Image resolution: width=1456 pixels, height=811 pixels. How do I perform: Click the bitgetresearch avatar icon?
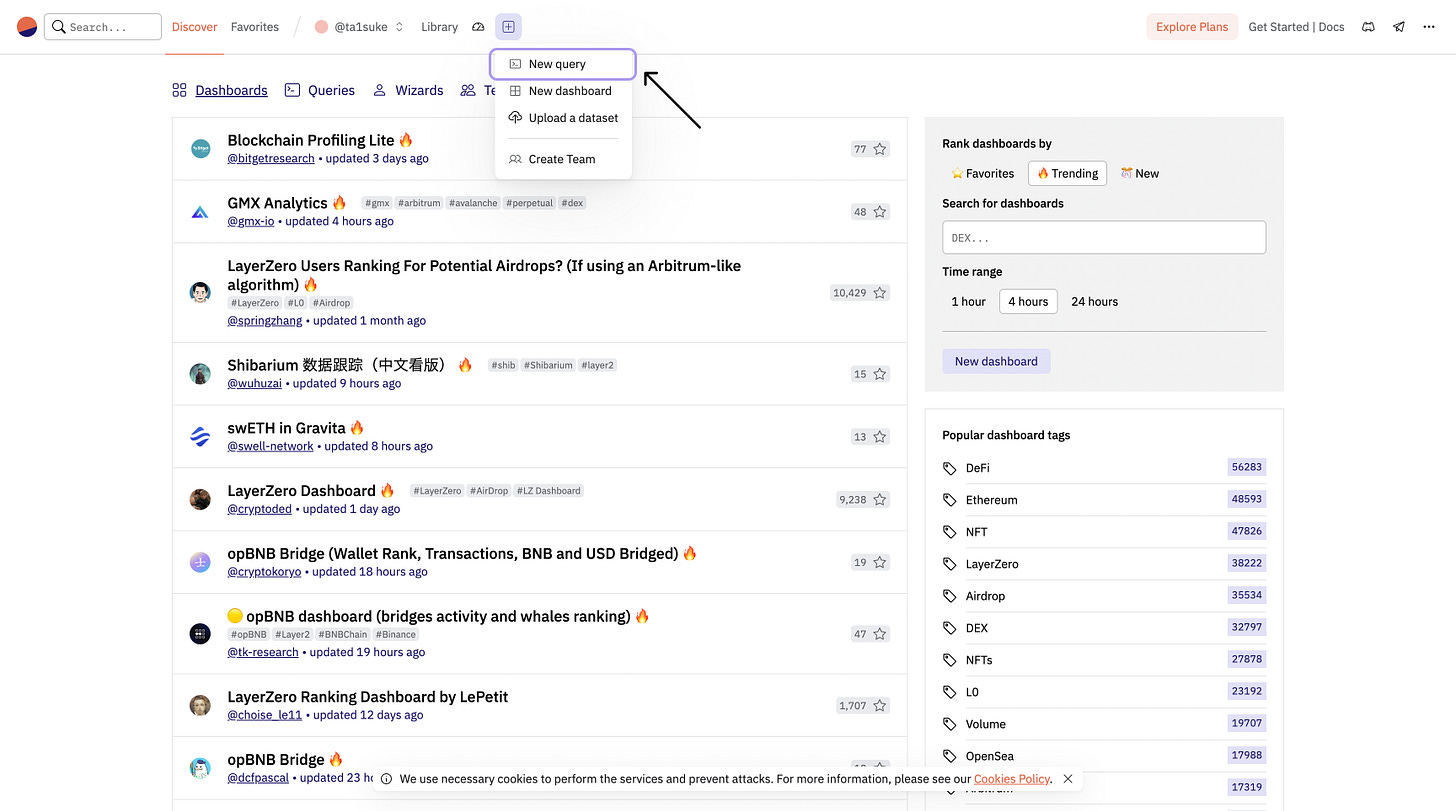pyautogui.click(x=200, y=149)
